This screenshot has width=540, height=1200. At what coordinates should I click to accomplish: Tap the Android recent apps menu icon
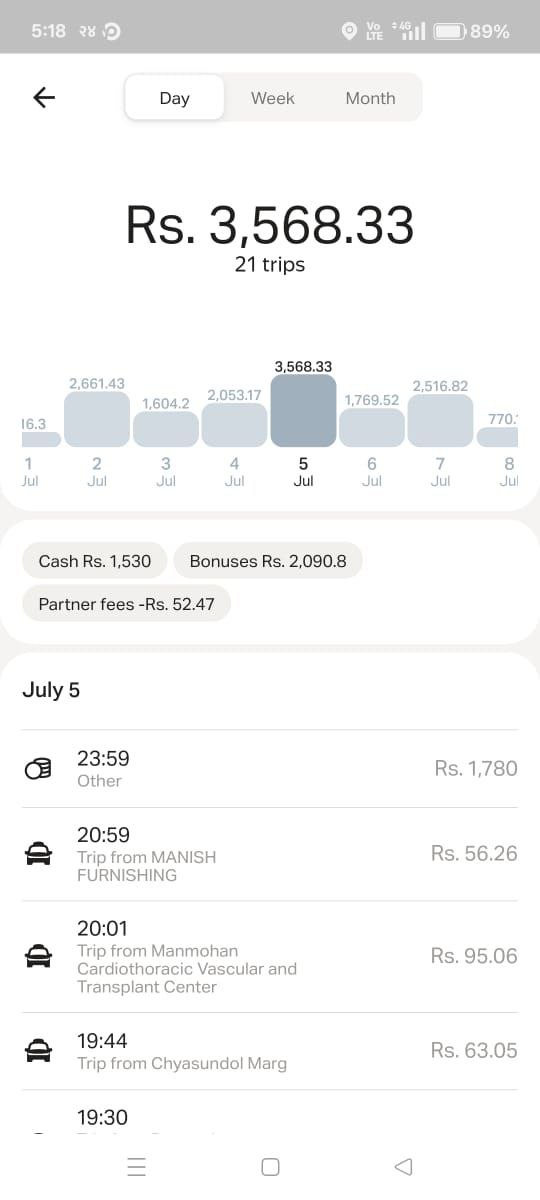click(137, 1167)
